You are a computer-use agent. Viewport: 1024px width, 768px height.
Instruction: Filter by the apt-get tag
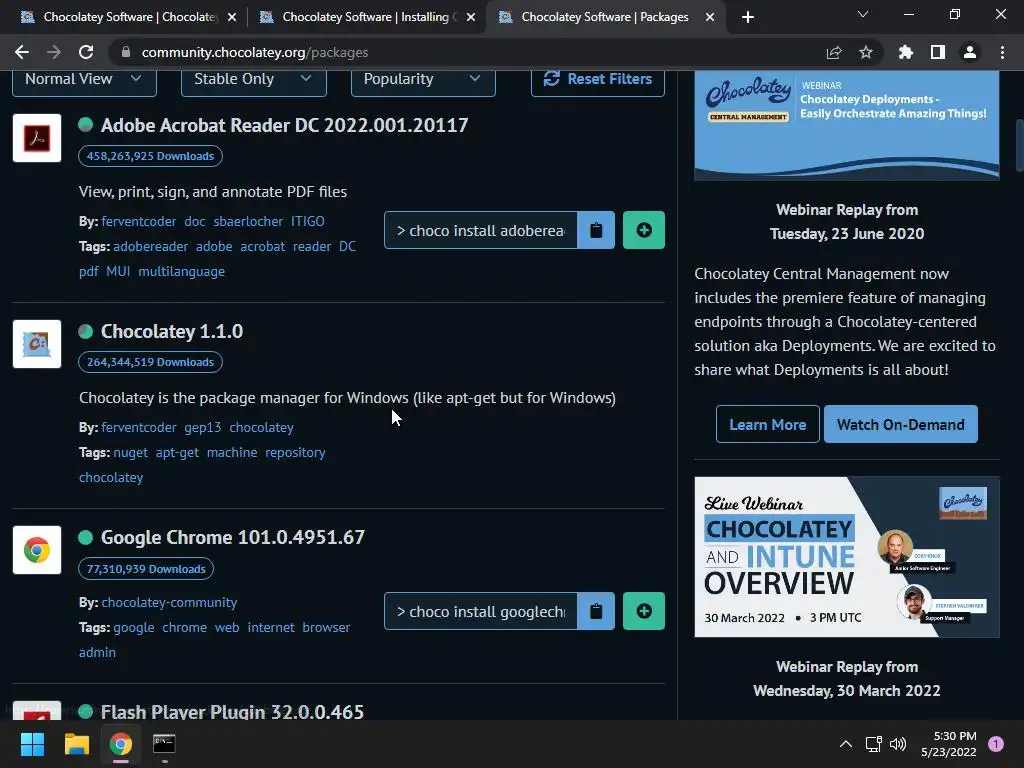[177, 453]
